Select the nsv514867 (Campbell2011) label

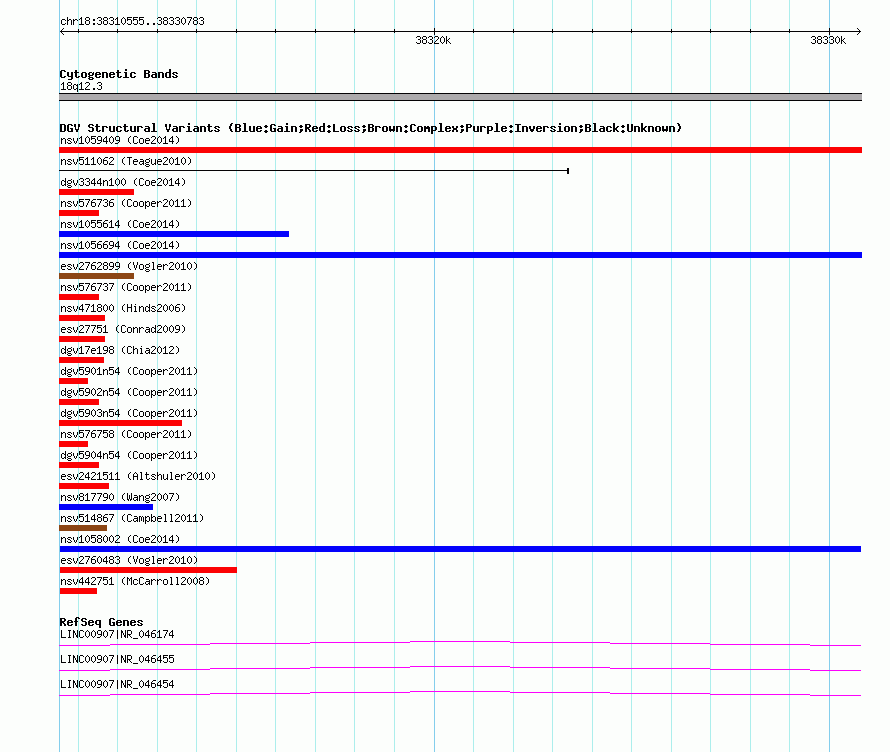[132, 518]
